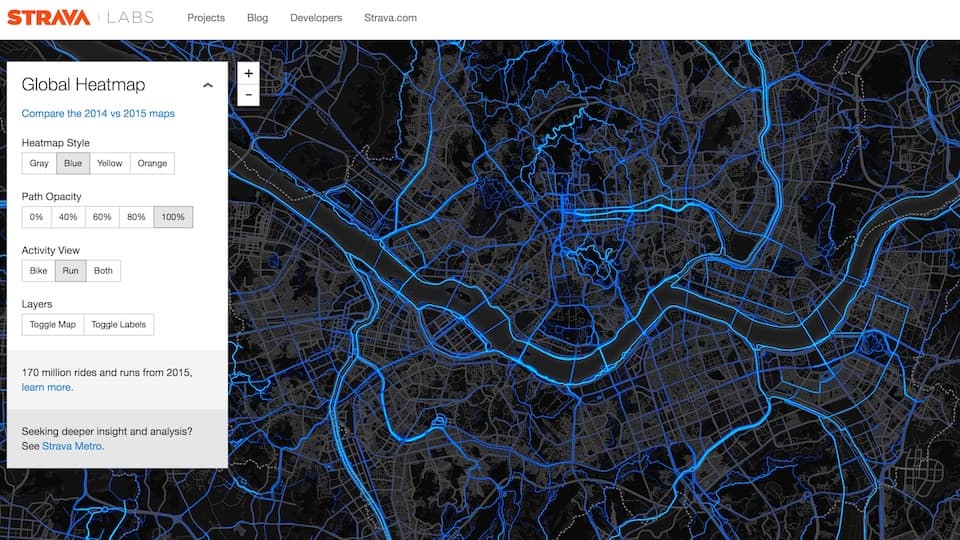The width and height of the screenshot is (960, 540).
Task: Click the Layers label
Action: coord(37,304)
